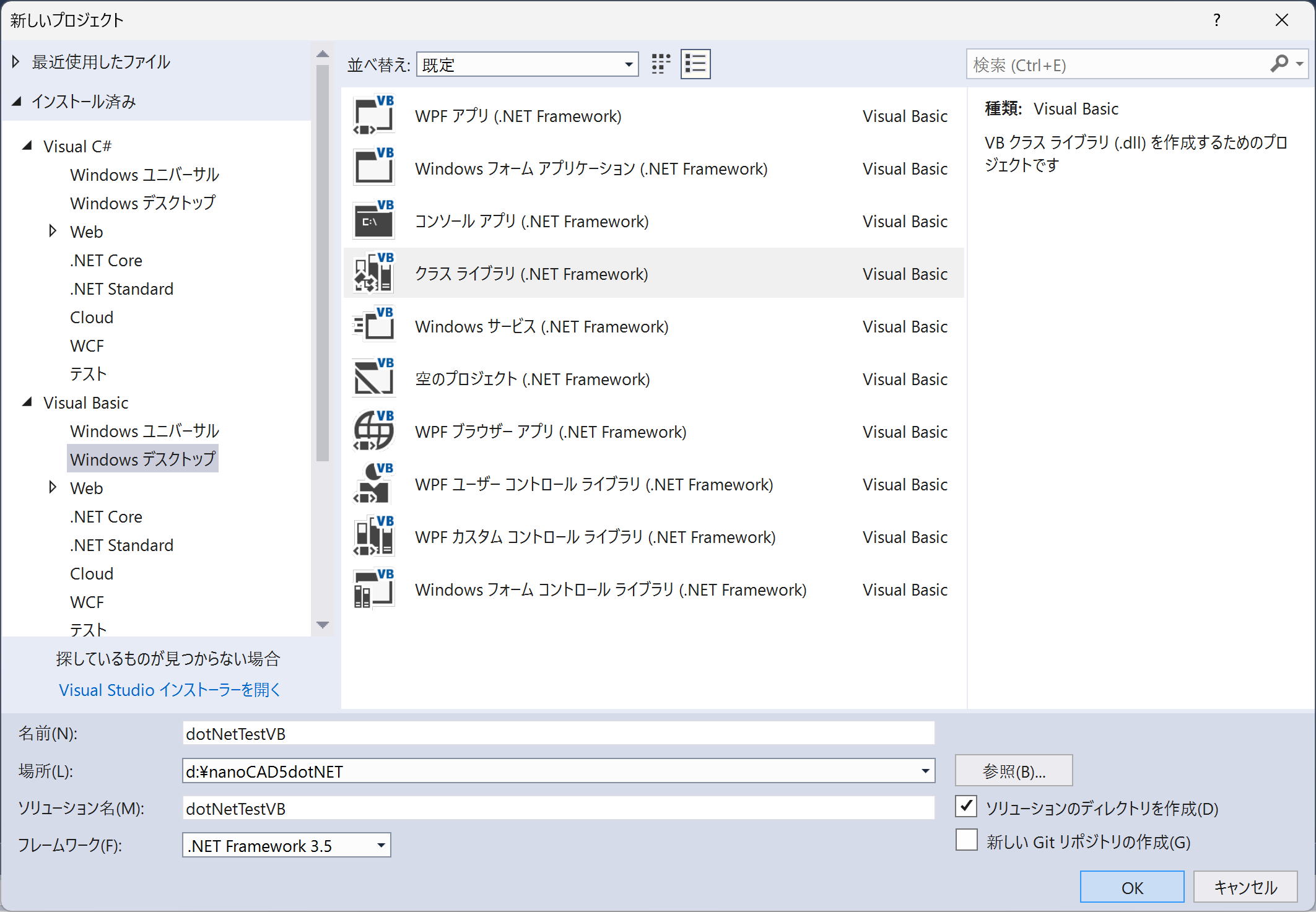Click the 参照(B)... browse button
This screenshot has width=1316, height=912.
pyautogui.click(x=1014, y=771)
